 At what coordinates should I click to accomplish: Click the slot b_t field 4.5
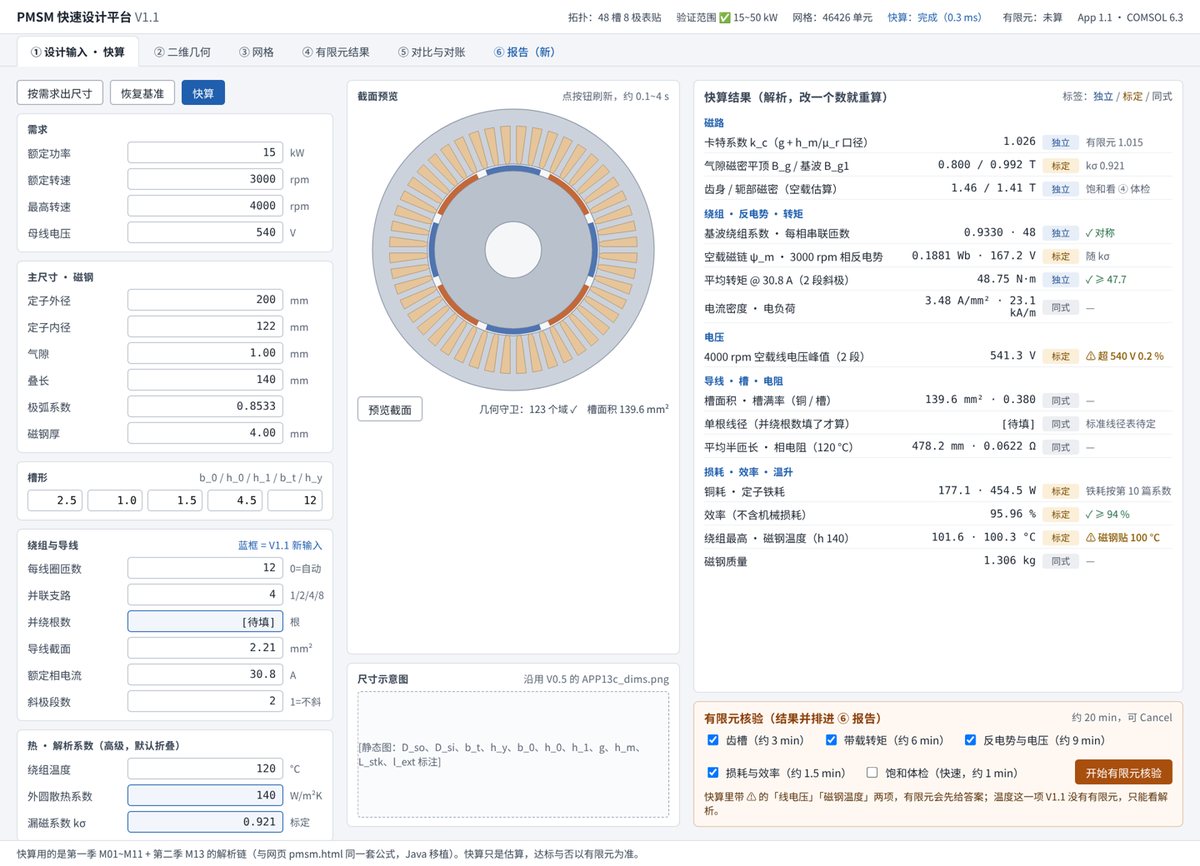point(235,500)
